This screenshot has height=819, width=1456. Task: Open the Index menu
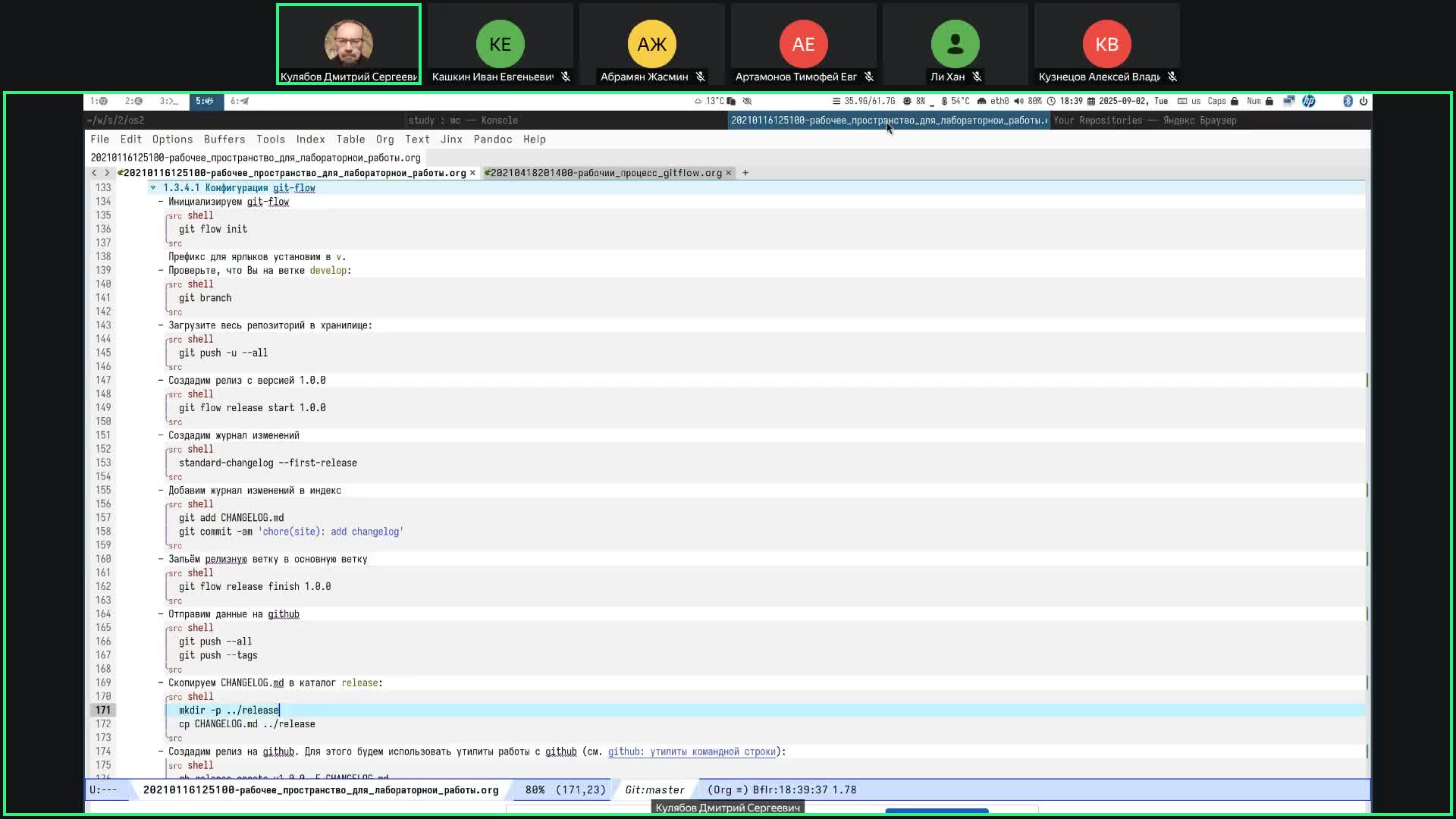(x=310, y=140)
